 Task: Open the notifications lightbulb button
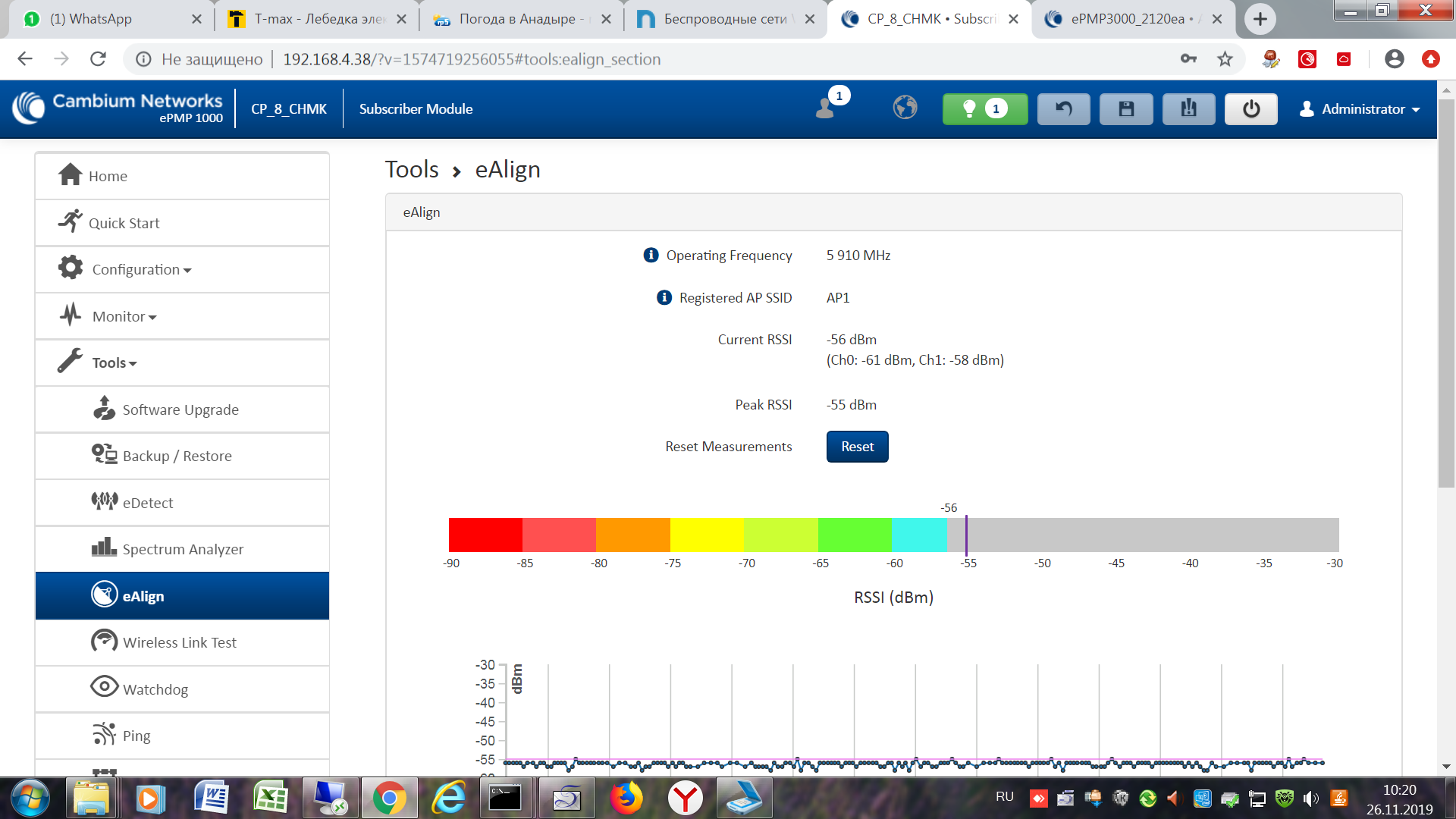[x=984, y=109]
